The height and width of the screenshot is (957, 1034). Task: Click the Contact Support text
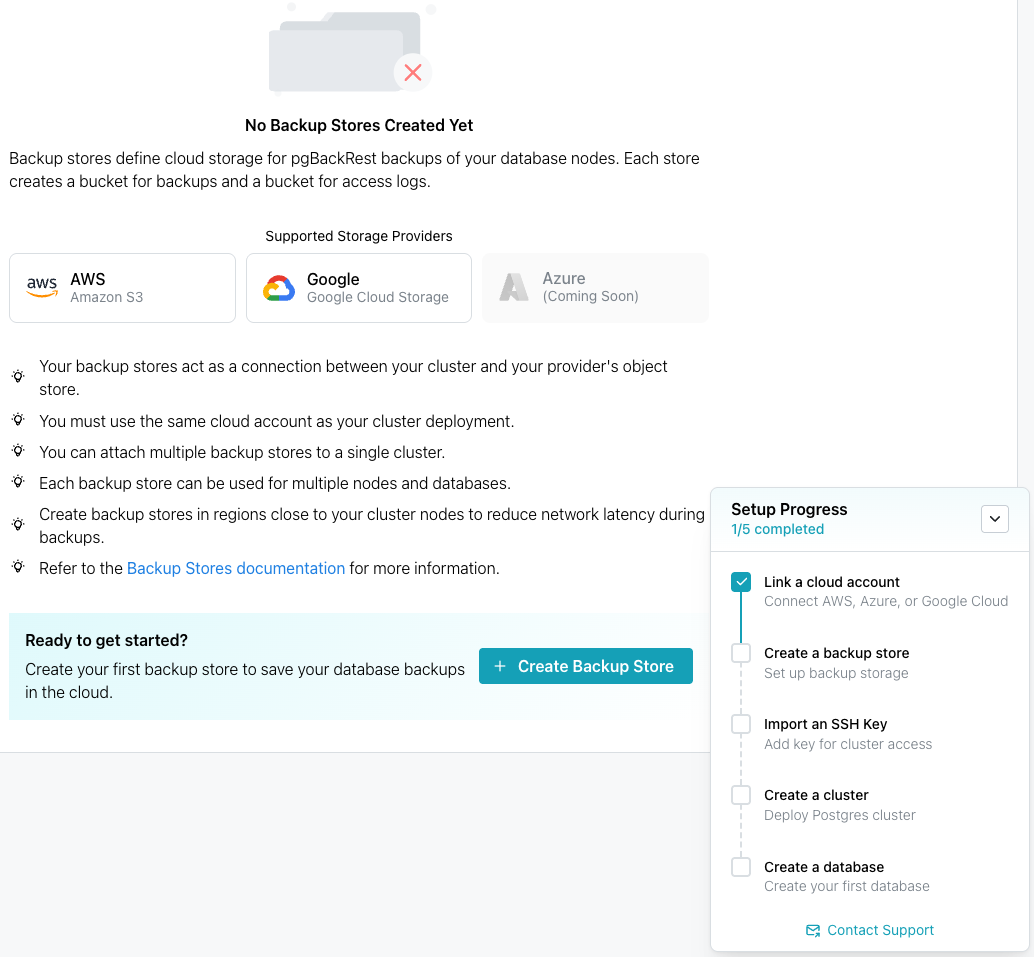(x=880, y=930)
